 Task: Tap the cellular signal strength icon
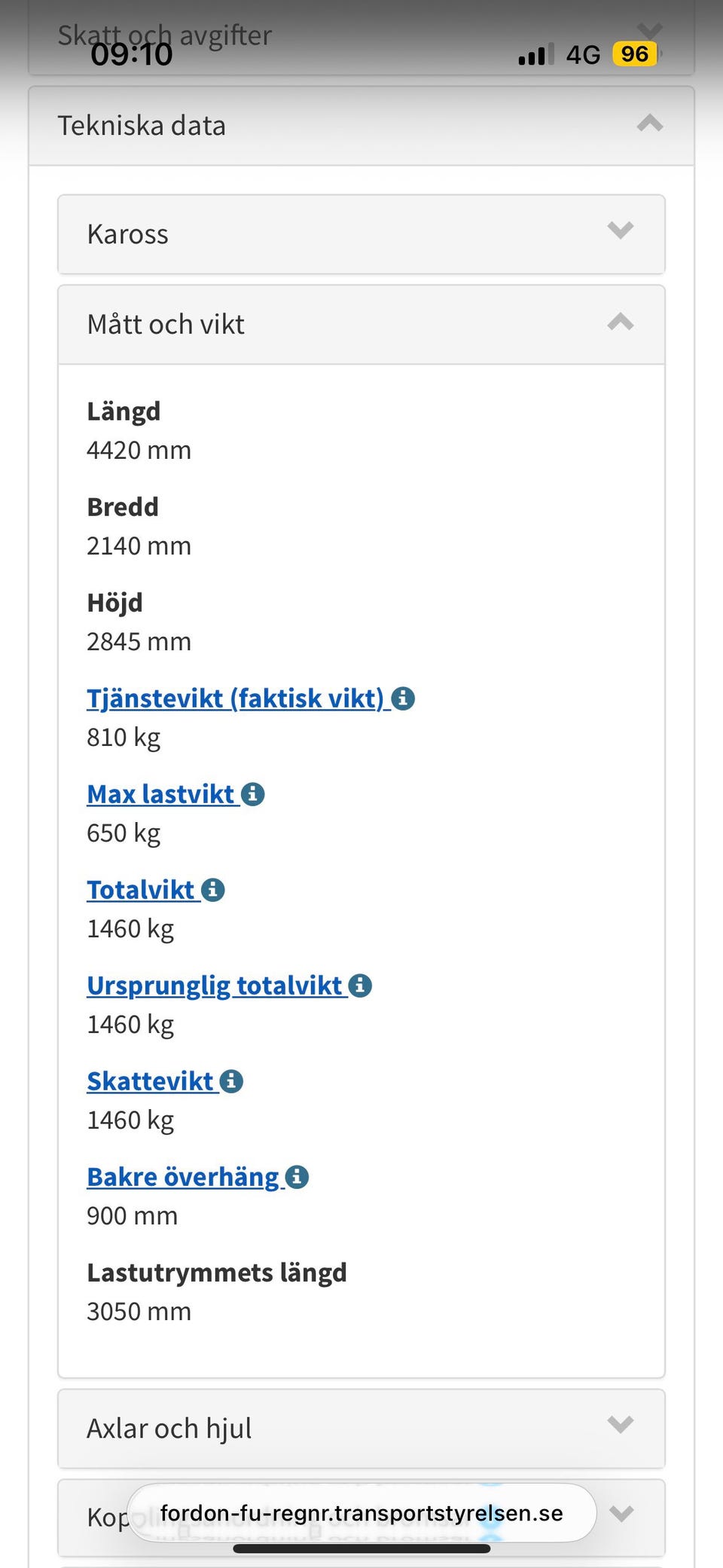point(534,55)
